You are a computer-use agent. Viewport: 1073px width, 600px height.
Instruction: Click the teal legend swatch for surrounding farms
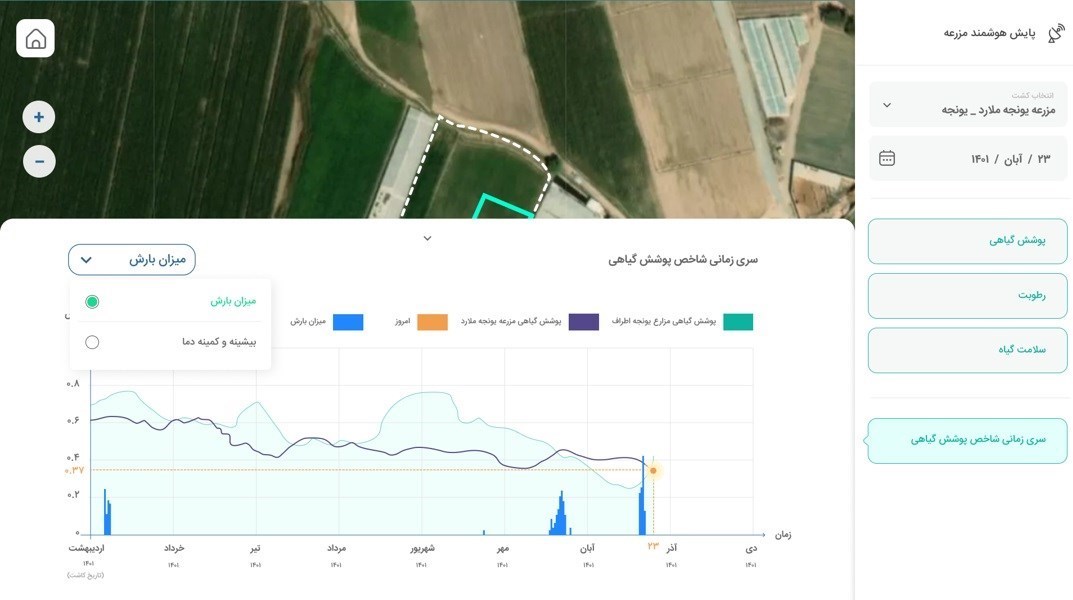click(x=738, y=322)
